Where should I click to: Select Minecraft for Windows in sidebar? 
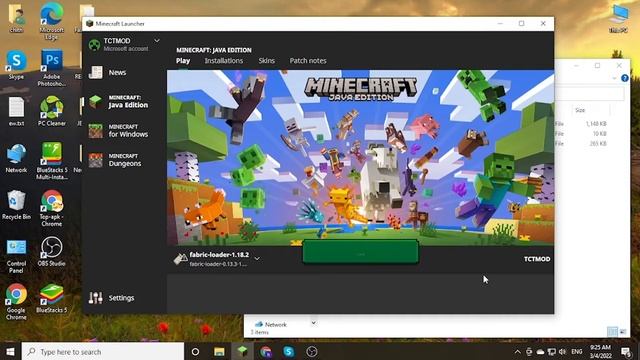pos(120,131)
